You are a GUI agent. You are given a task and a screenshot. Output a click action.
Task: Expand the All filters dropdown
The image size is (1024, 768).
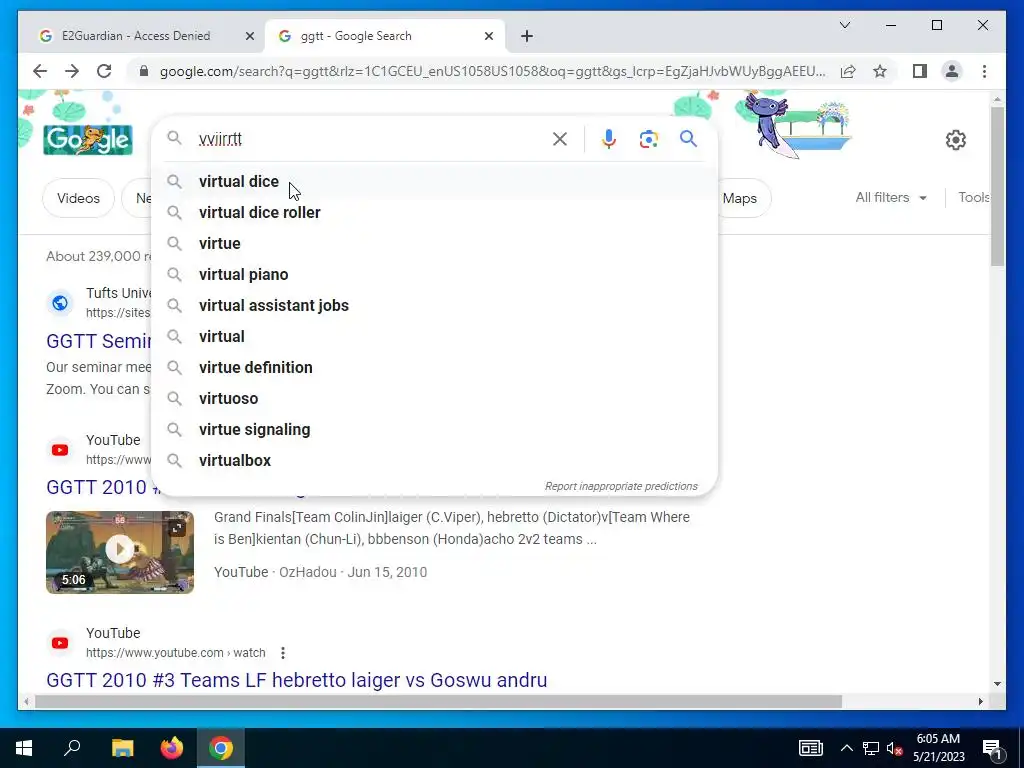[x=891, y=197]
